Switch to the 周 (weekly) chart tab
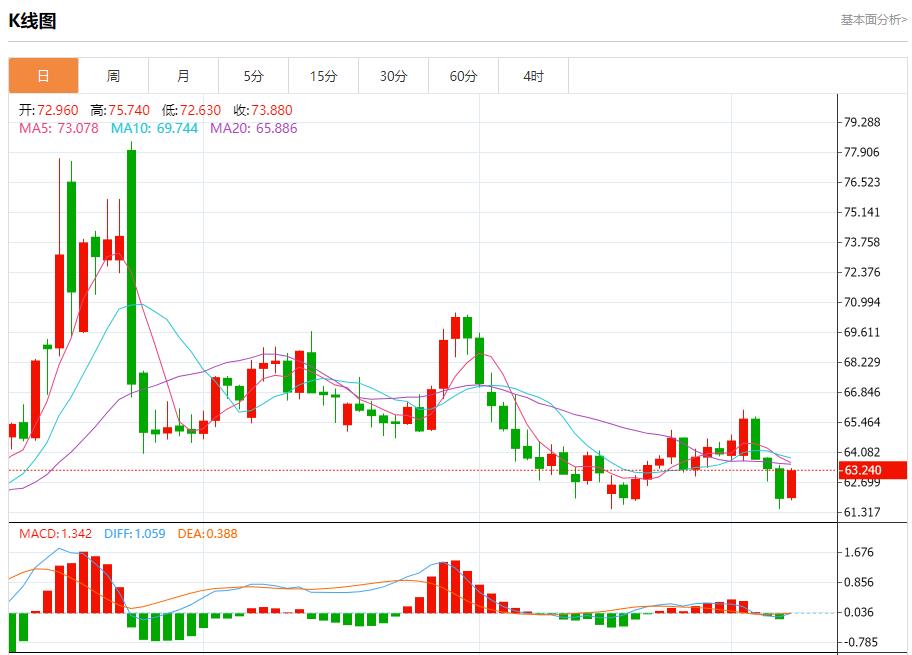912x655 pixels. (x=113, y=75)
